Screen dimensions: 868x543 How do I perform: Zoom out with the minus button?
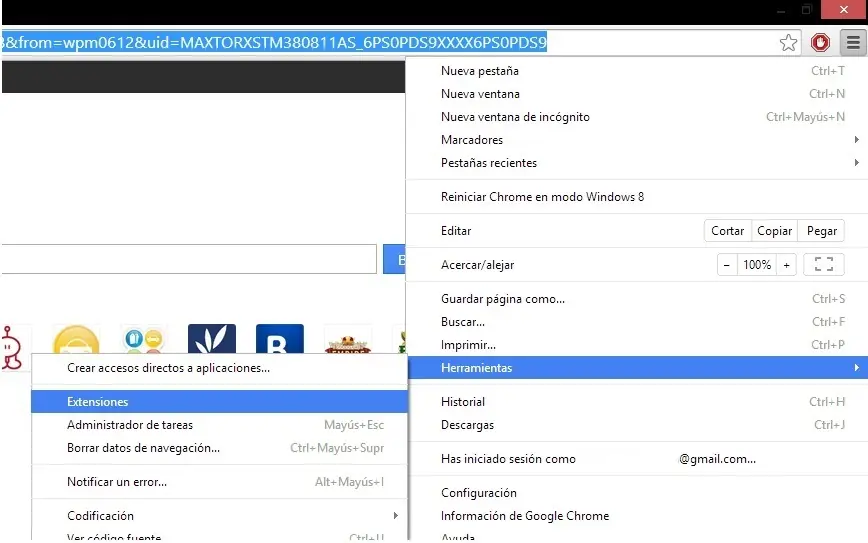pyautogui.click(x=727, y=265)
